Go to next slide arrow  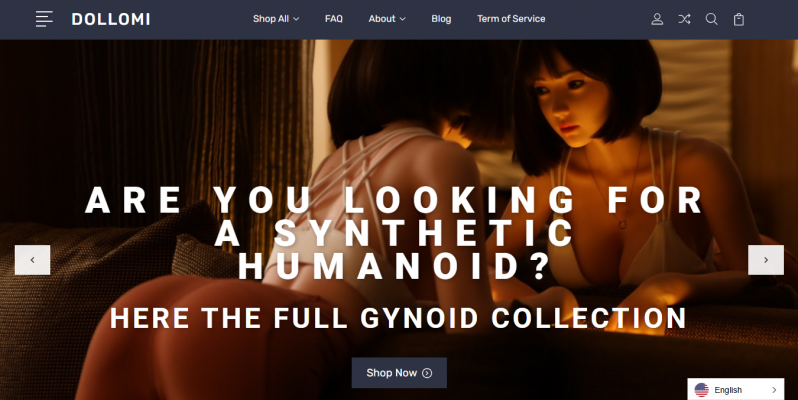click(x=766, y=260)
